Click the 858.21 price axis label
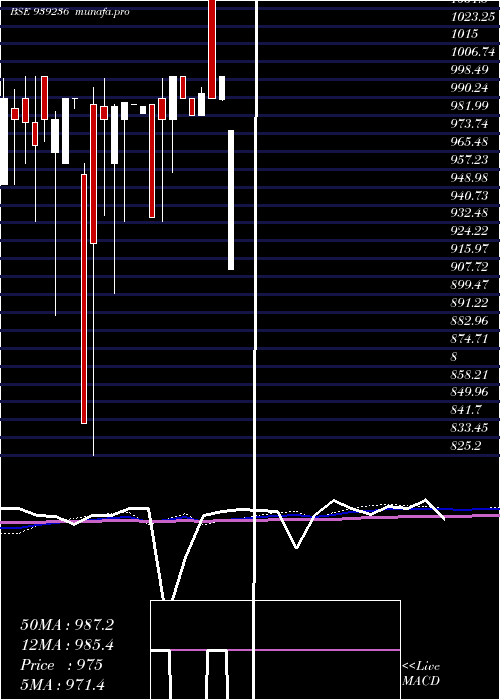The width and height of the screenshot is (500, 700). tap(469, 375)
